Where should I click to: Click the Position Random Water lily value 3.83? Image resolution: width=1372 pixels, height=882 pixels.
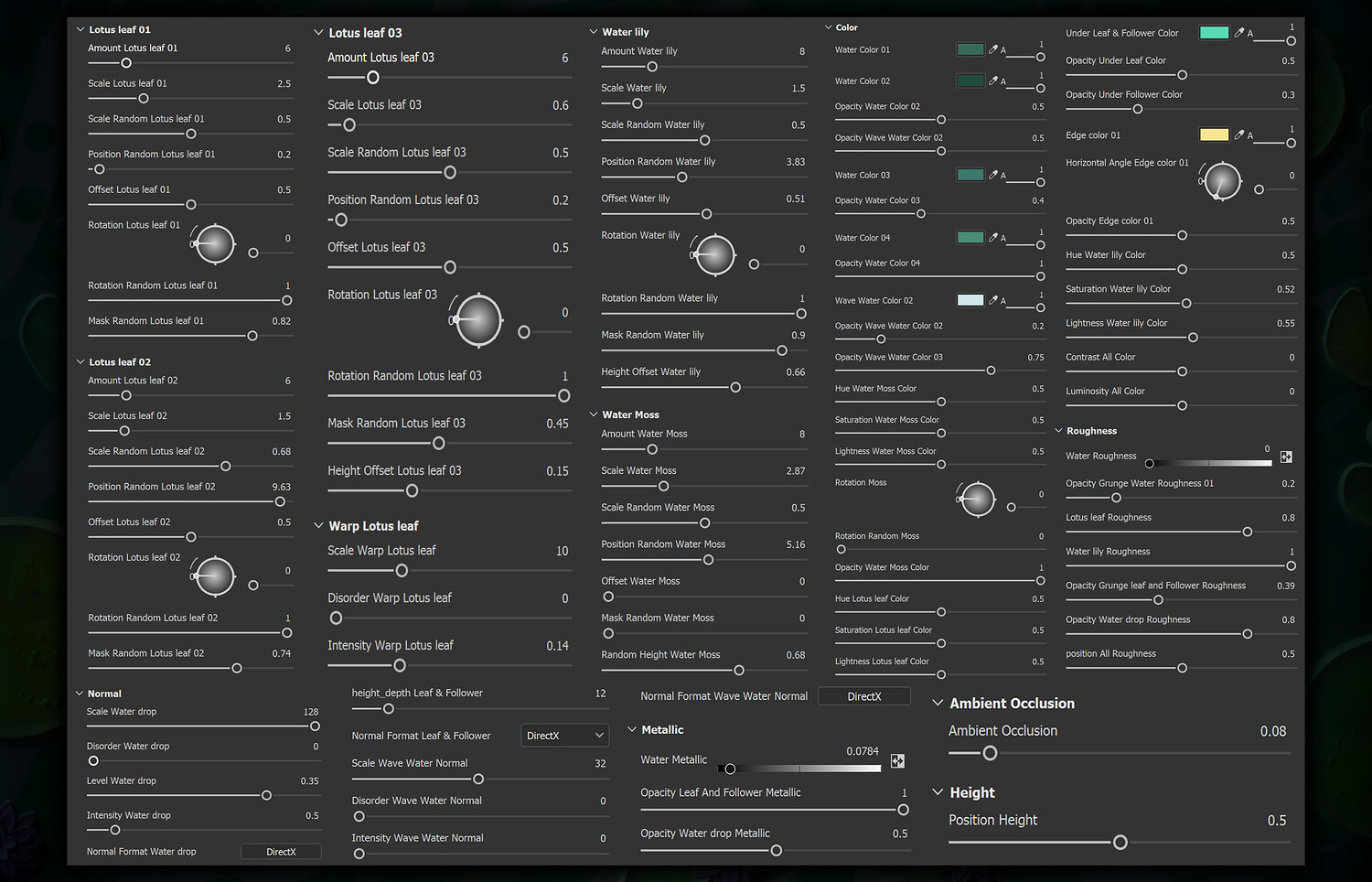tap(796, 162)
